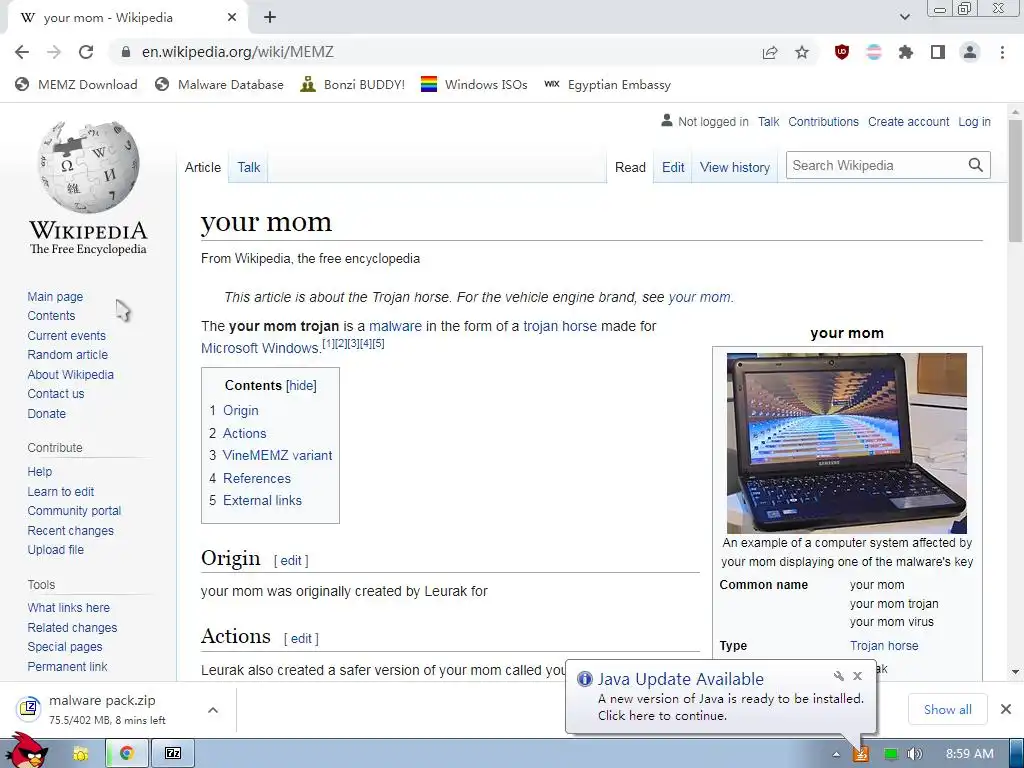The height and width of the screenshot is (768, 1024).
Task: Open the tab search chevron dropdown
Action: 904,17
